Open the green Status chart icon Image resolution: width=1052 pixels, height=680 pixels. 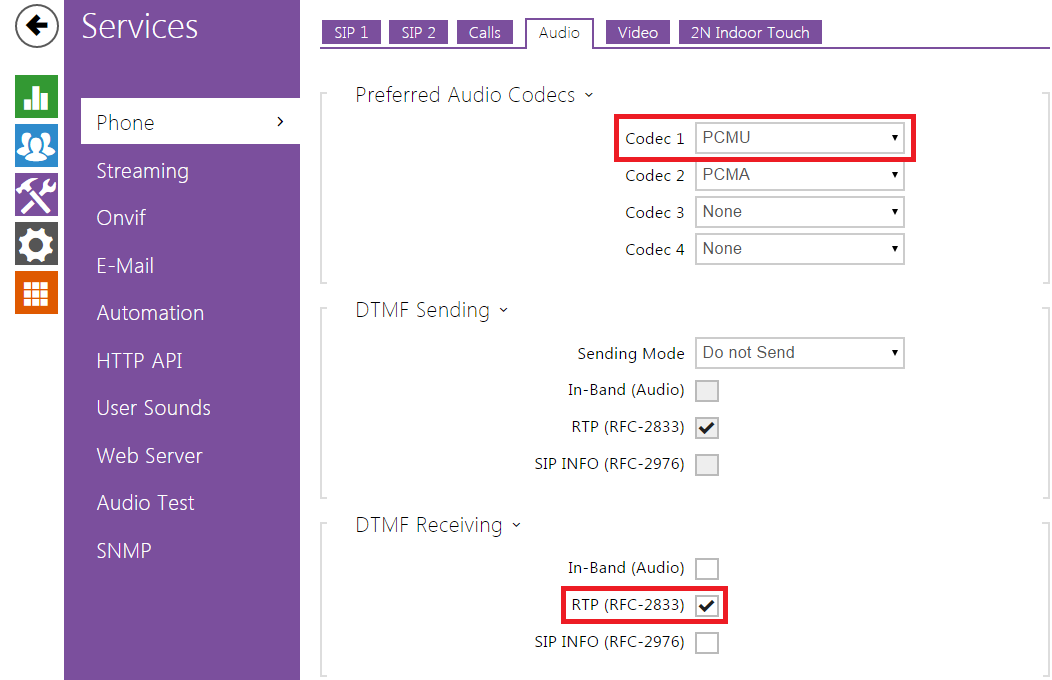pyautogui.click(x=36, y=97)
